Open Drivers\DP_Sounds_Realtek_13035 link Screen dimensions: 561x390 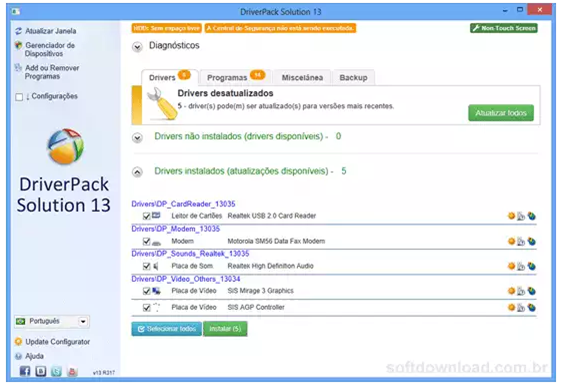click(190, 254)
